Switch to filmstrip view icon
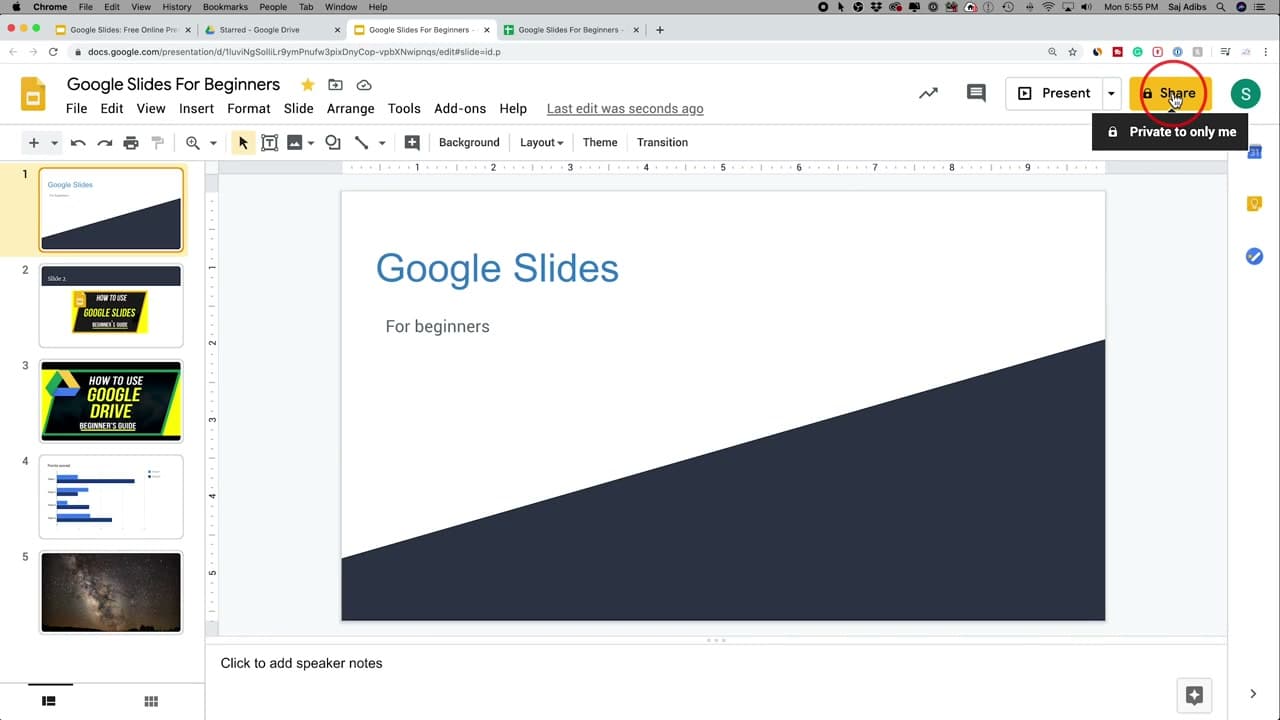The height and width of the screenshot is (720, 1280). pos(48,702)
